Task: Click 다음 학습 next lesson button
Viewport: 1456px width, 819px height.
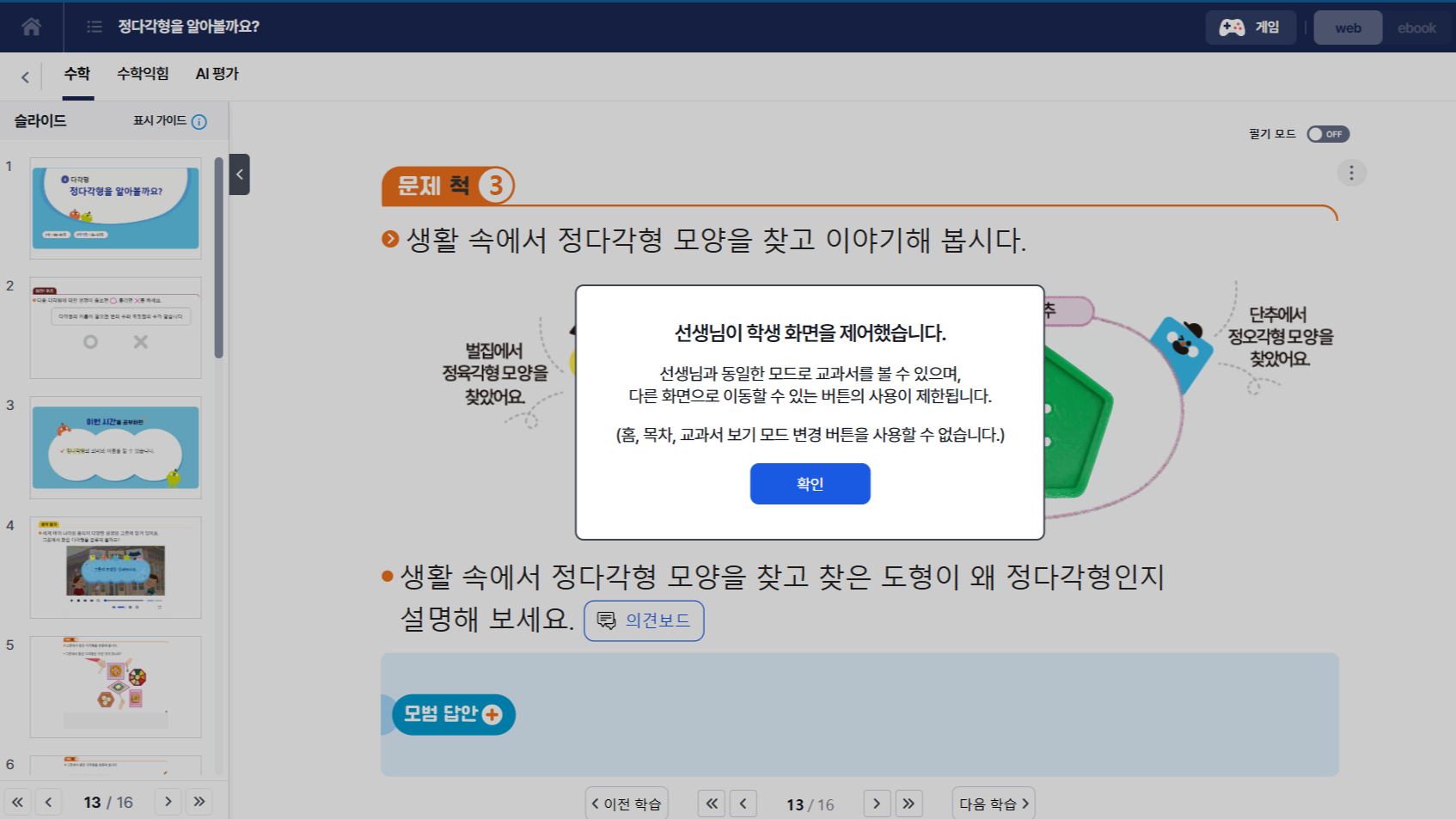Action: pos(994,804)
